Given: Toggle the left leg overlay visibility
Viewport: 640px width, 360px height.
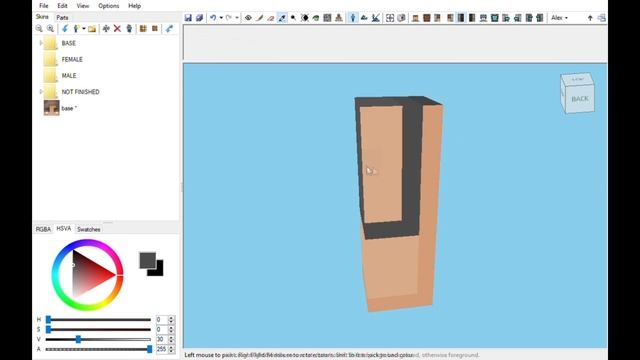Looking at the screenshot, I should (529, 18).
